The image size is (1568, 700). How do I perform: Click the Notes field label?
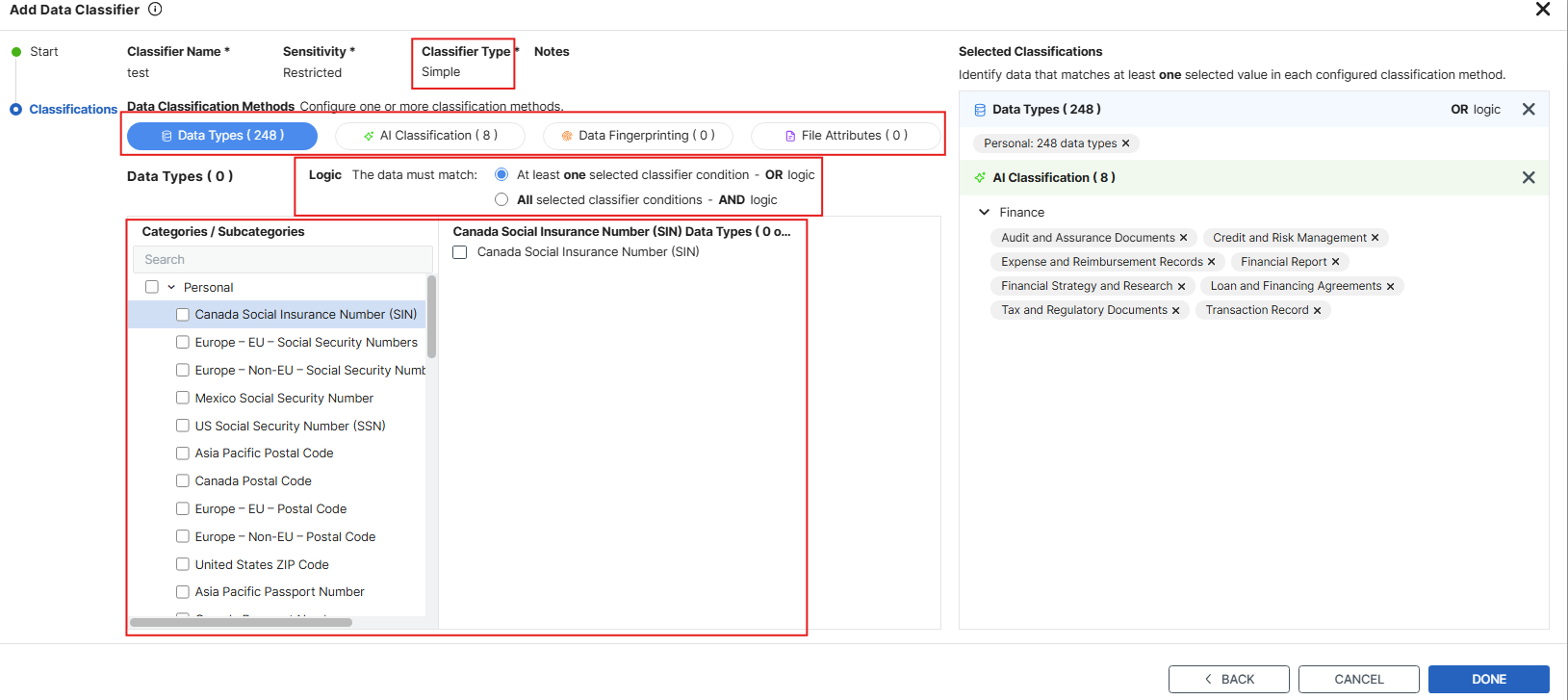pos(552,52)
